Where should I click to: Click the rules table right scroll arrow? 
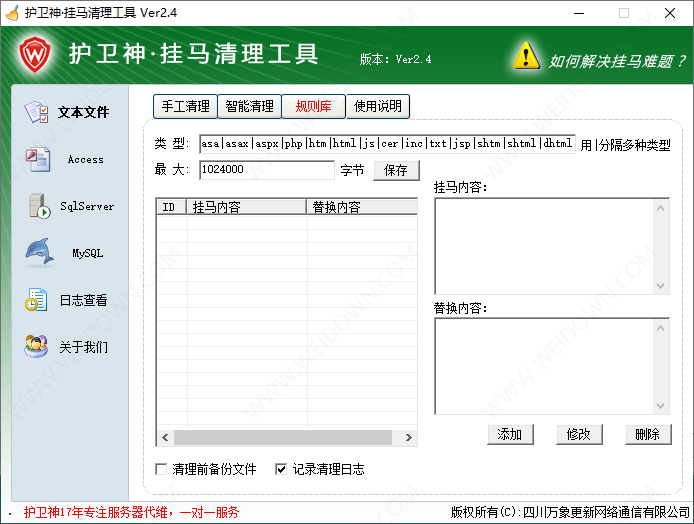409,438
